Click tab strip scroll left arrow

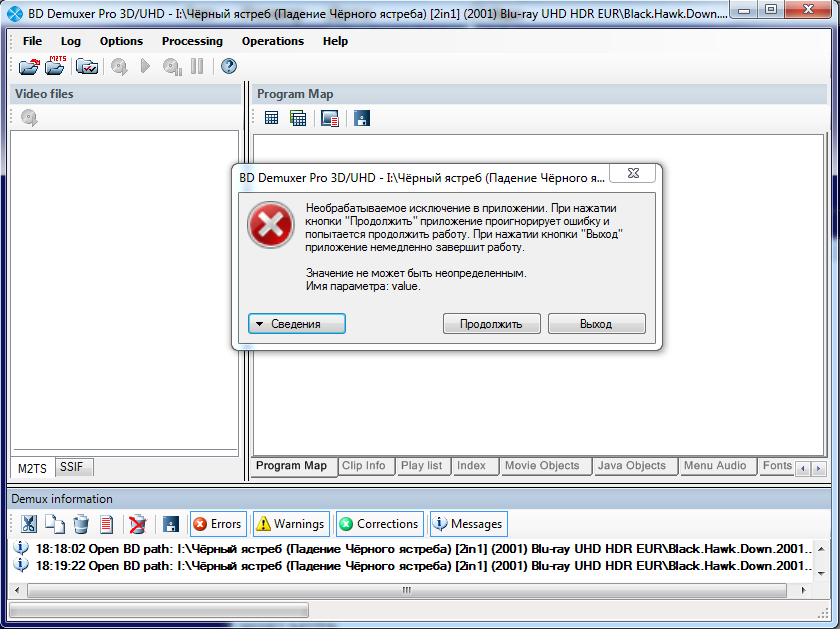(x=802, y=468)
